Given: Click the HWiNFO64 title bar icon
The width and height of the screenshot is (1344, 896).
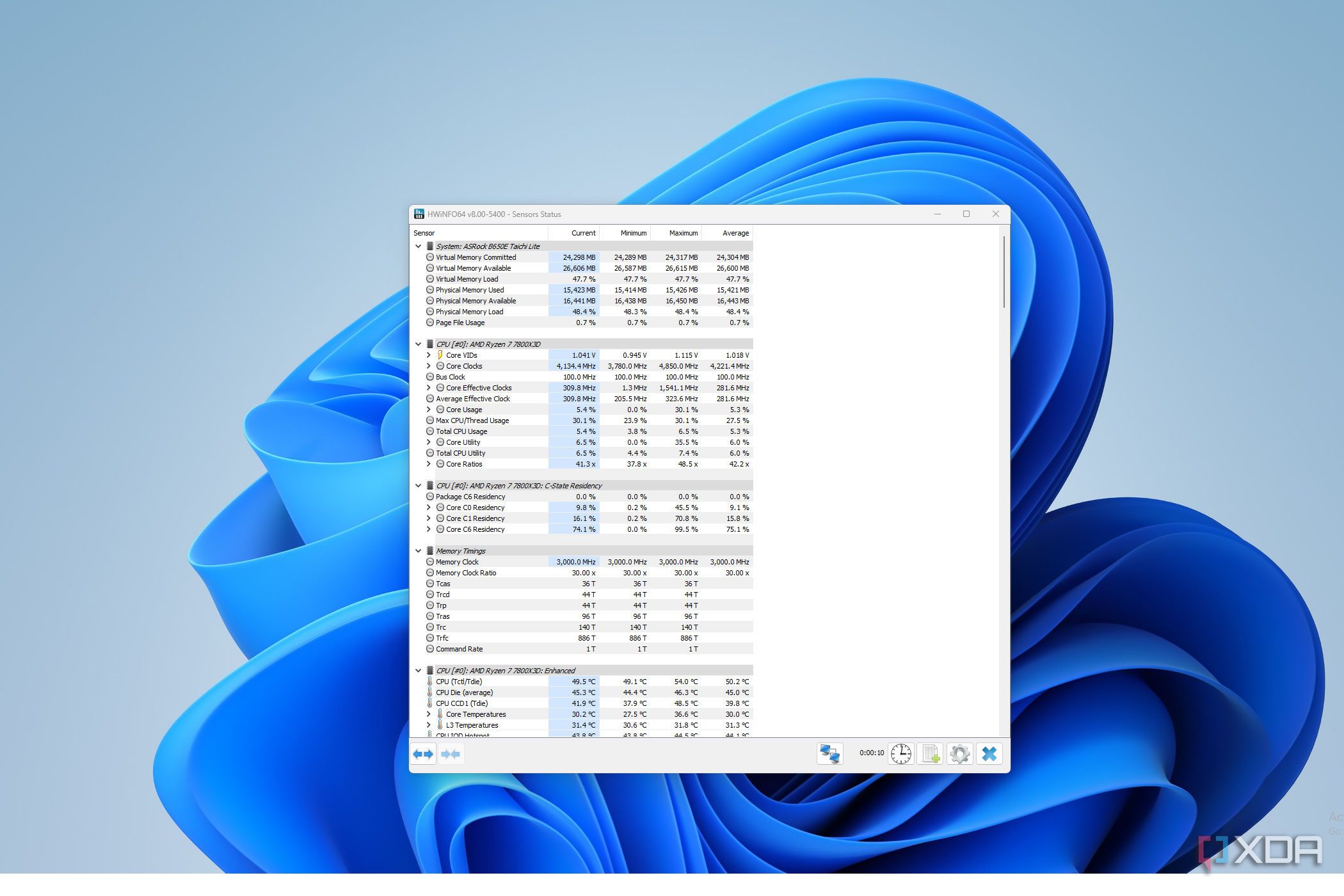Looking at the screenshot, I should tap(419, 214).
